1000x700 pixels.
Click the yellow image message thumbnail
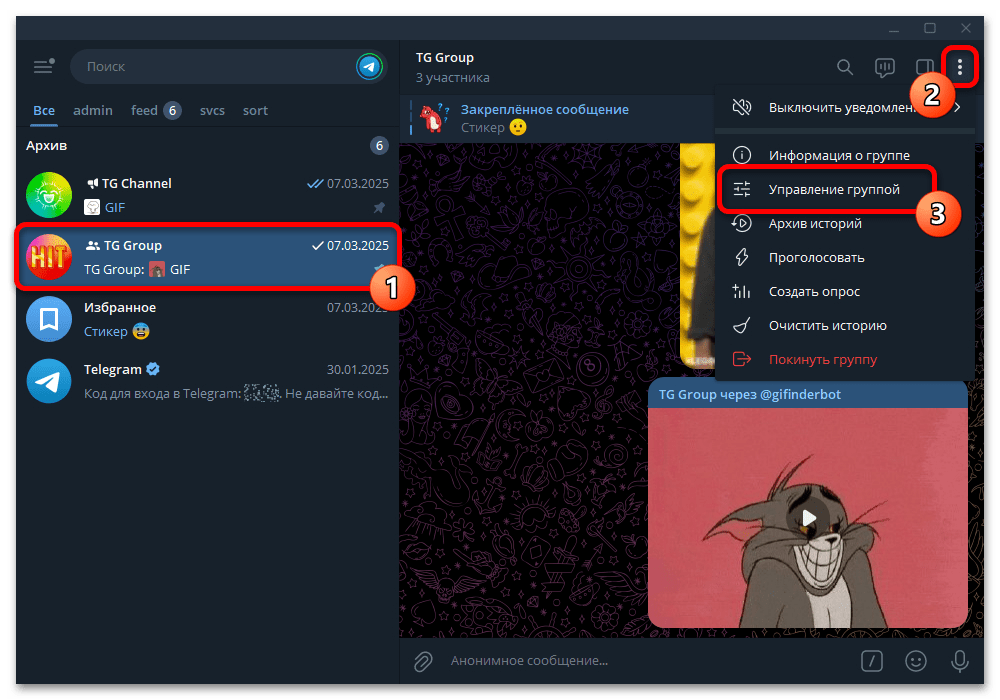697,255
